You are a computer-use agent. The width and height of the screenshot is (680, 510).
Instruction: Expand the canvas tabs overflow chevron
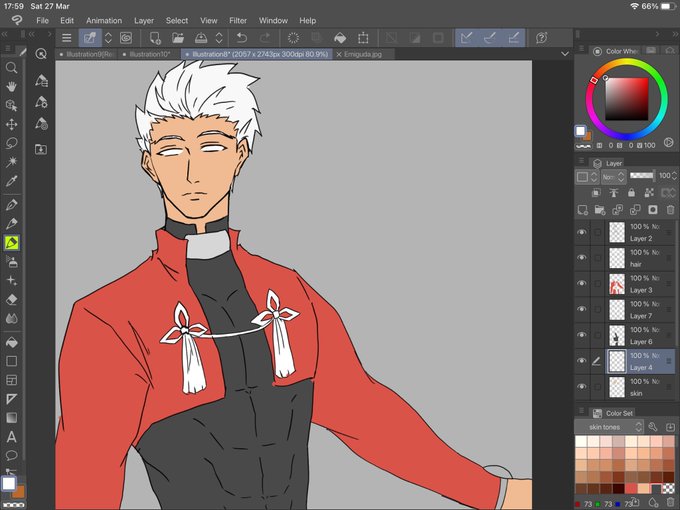coord(565,54)
